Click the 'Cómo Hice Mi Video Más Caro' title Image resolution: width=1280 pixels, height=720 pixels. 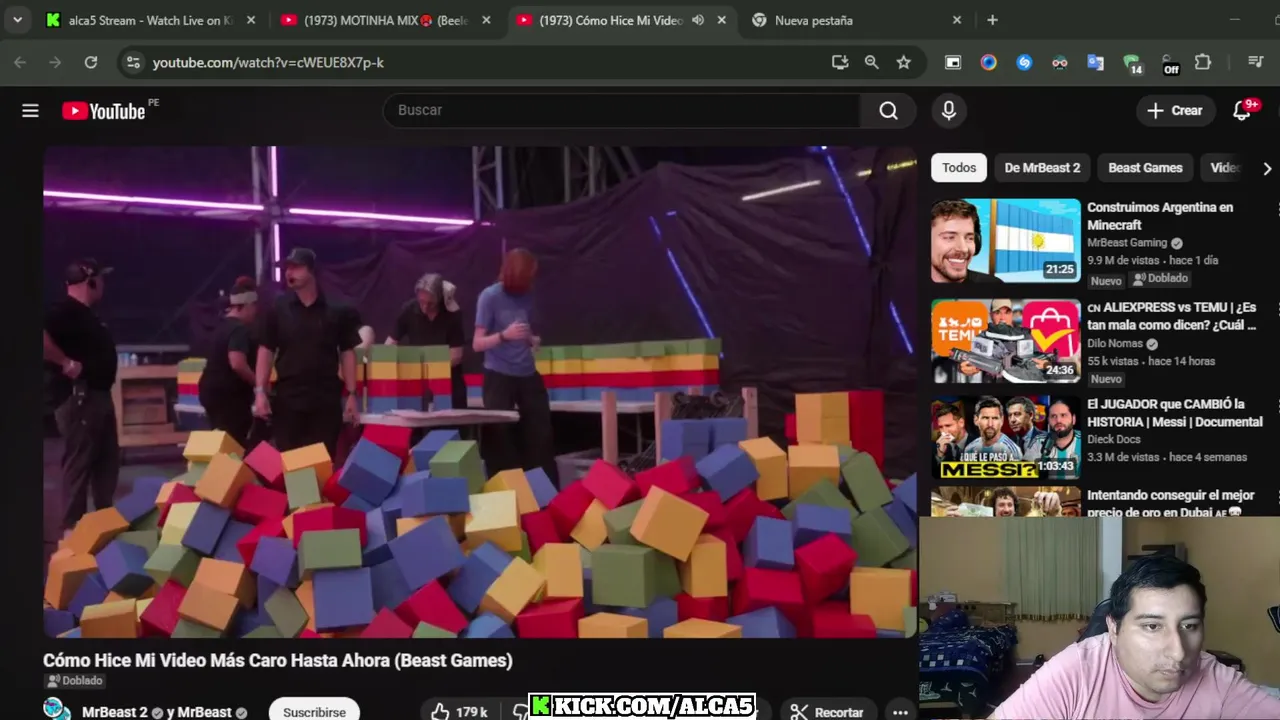coord(278,660)
